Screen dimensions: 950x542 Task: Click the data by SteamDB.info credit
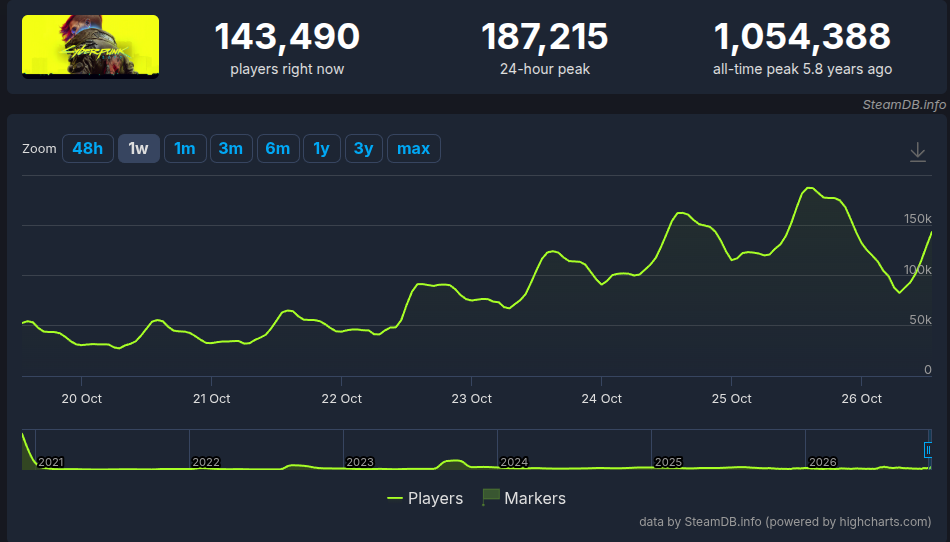[785, 521]
